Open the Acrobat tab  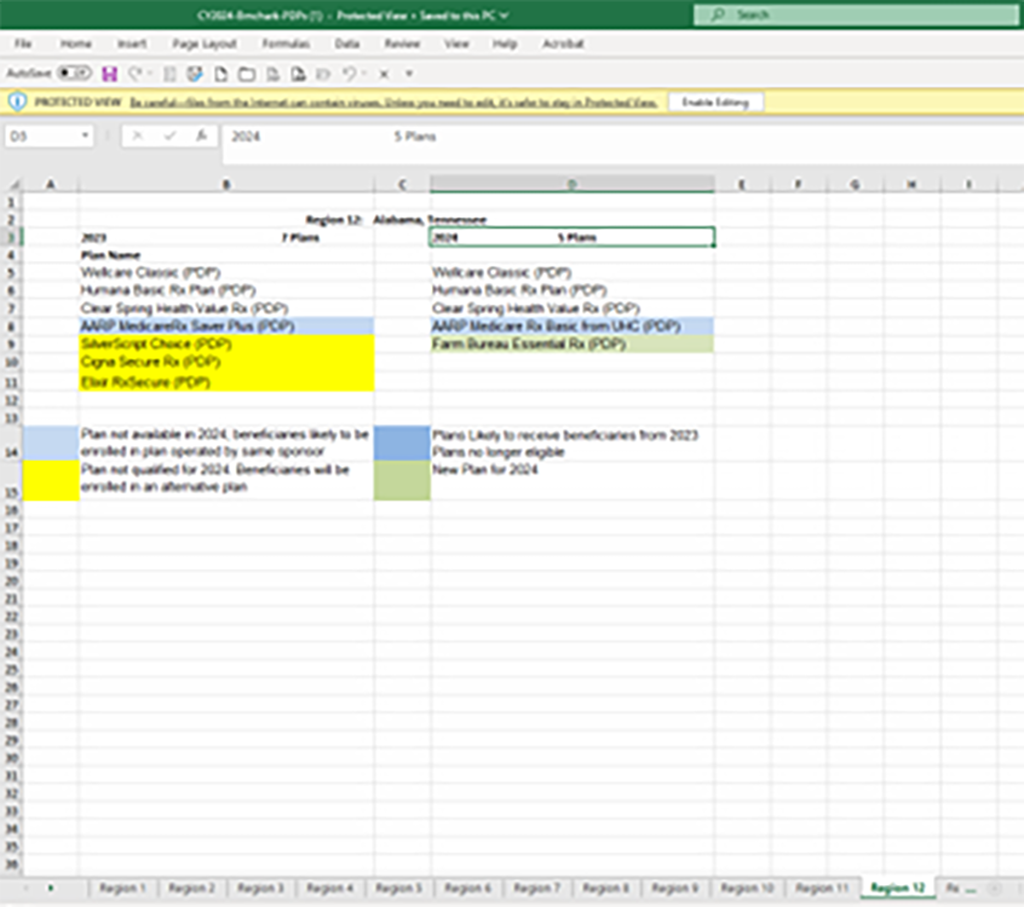click(562, 44)
